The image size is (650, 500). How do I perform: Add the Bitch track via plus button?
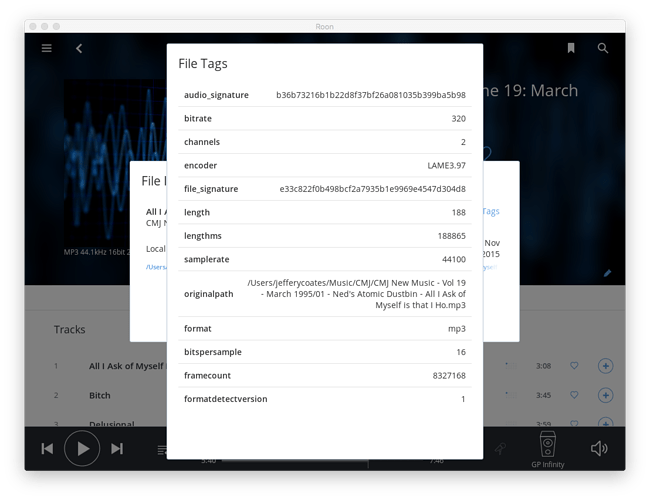point(605,395)
